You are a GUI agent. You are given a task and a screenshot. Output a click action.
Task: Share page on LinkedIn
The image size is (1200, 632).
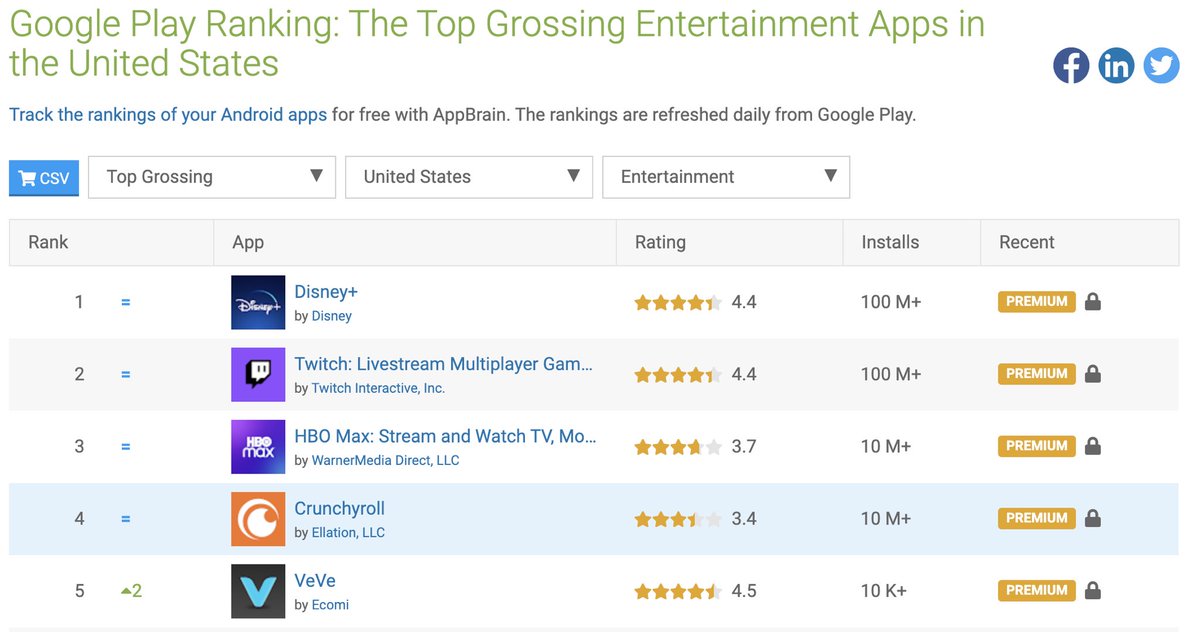click(1116, 66)
